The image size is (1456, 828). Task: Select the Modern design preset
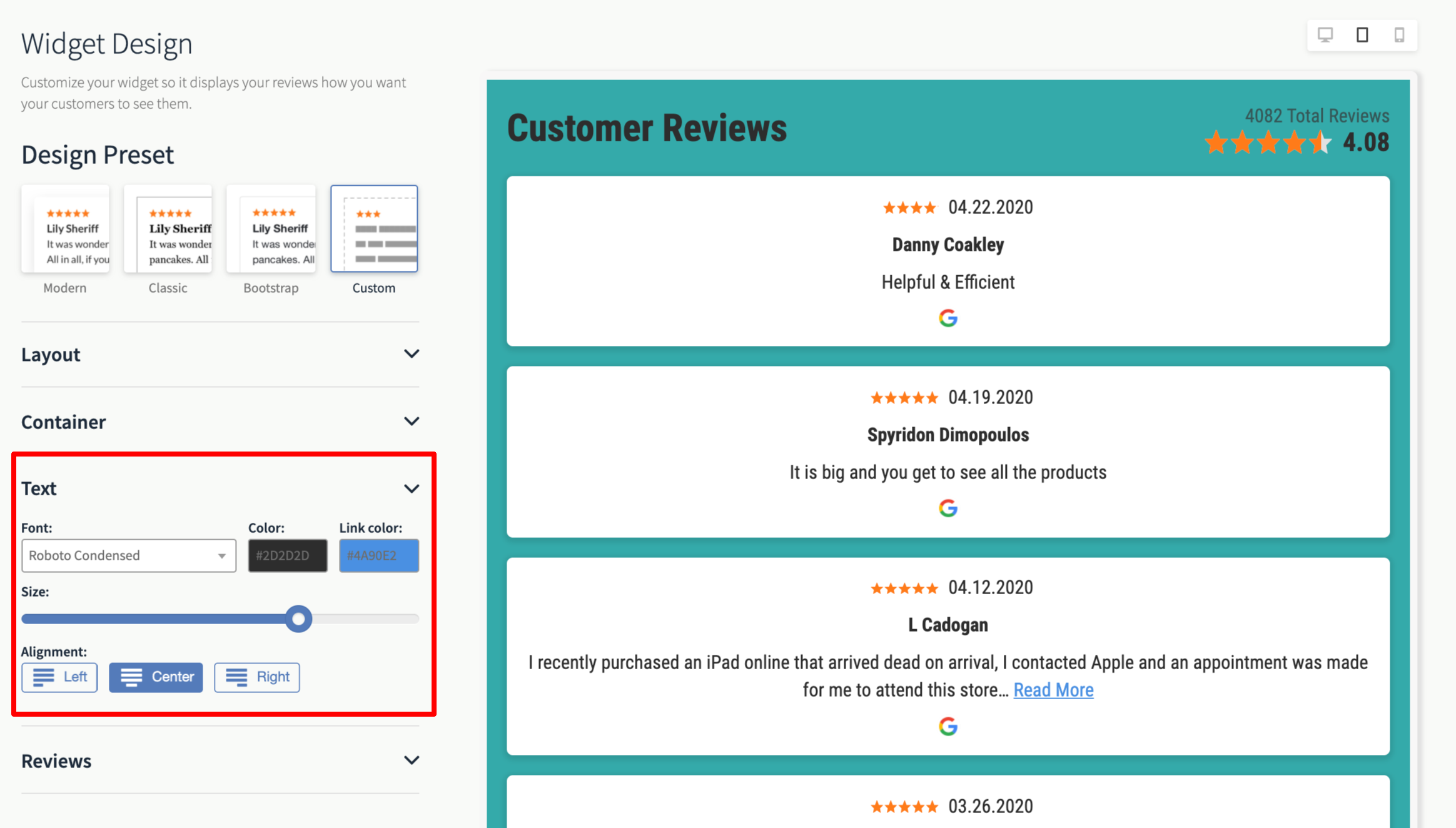point(65,229)
